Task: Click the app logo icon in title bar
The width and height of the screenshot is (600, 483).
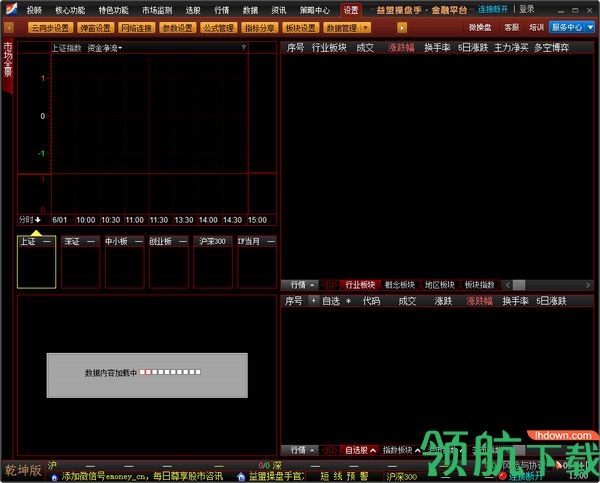Action: pyautogui.click(x=11, y=8)
